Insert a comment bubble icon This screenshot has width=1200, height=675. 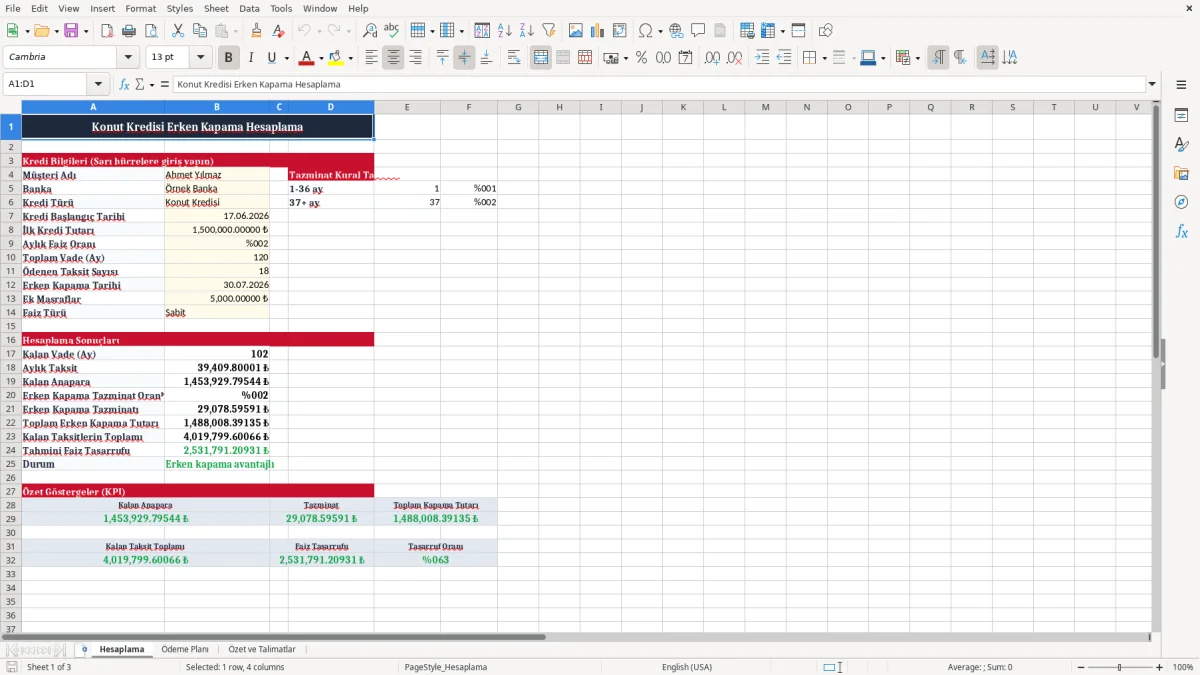coord(698,31)
